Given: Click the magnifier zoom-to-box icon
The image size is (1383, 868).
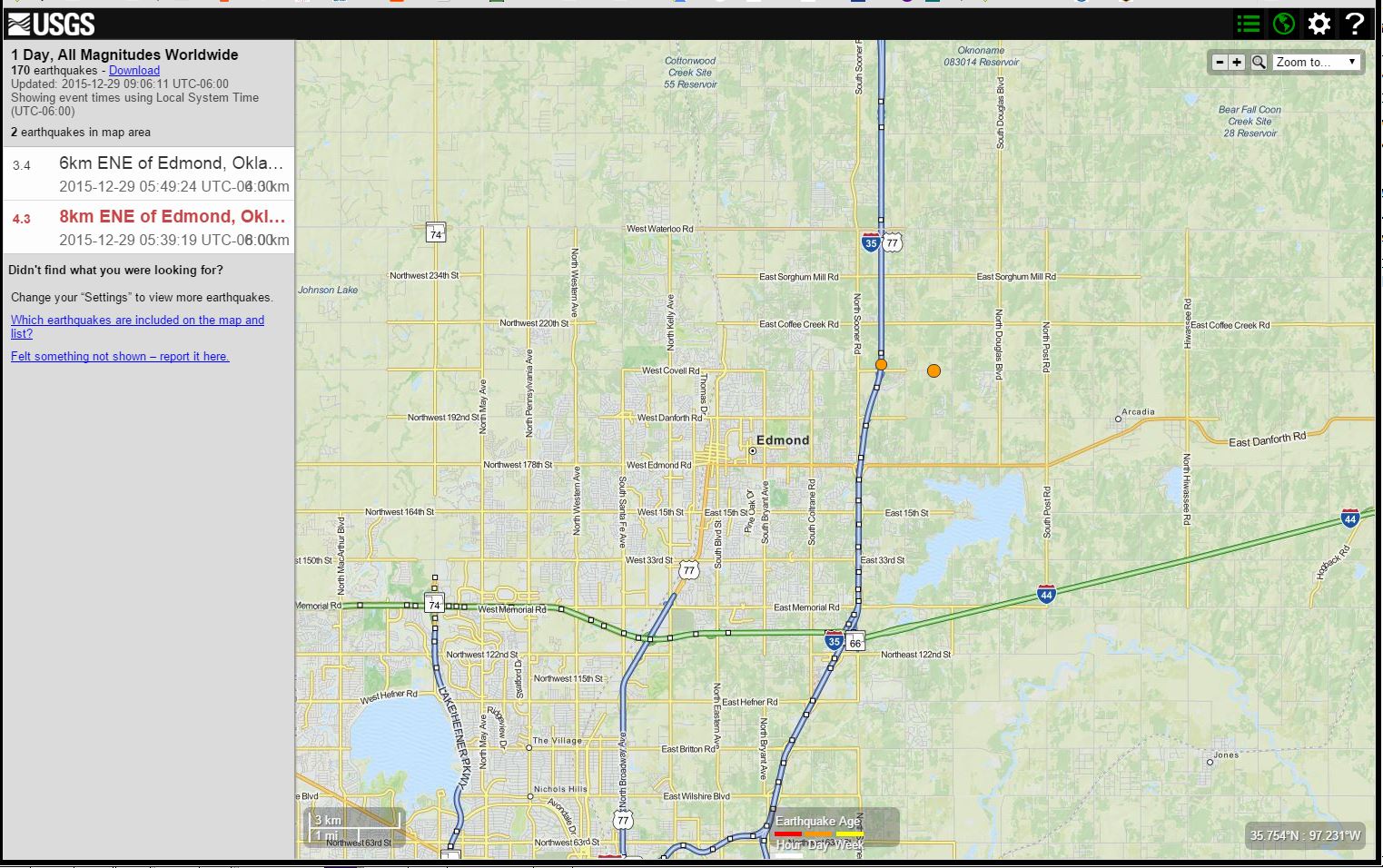Looking at the screenshot, I should click(x=1259, y=62).
